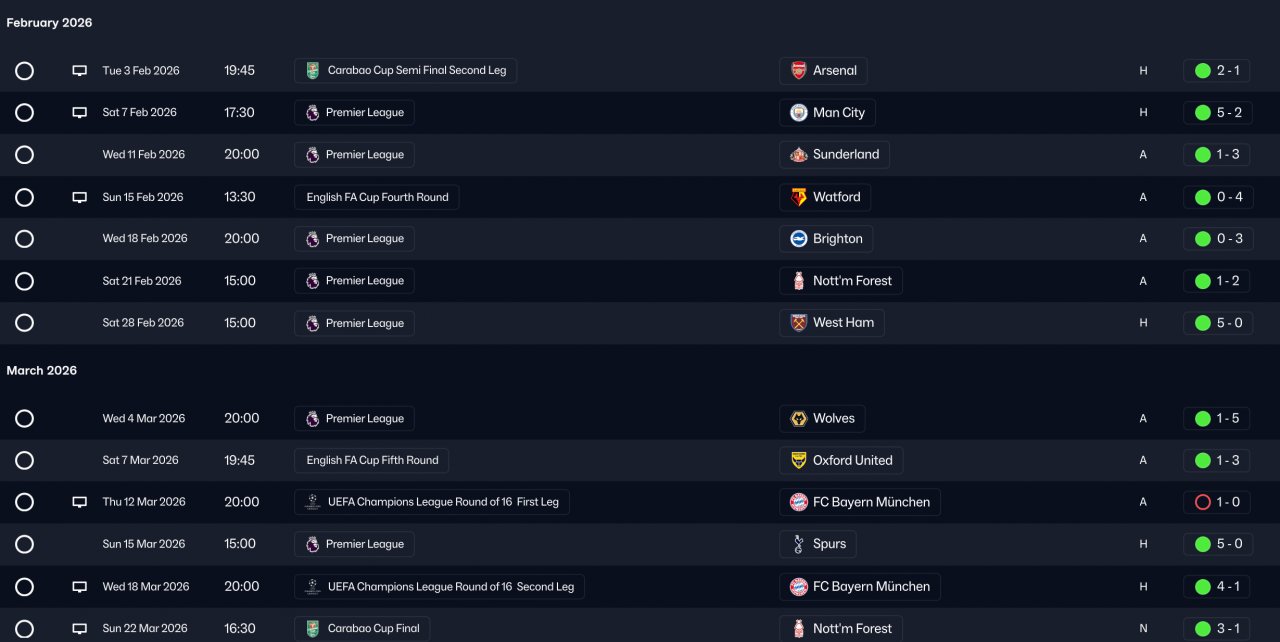
Task: Click the red loss indicator 1 - 0 result
Action: 1216,502
